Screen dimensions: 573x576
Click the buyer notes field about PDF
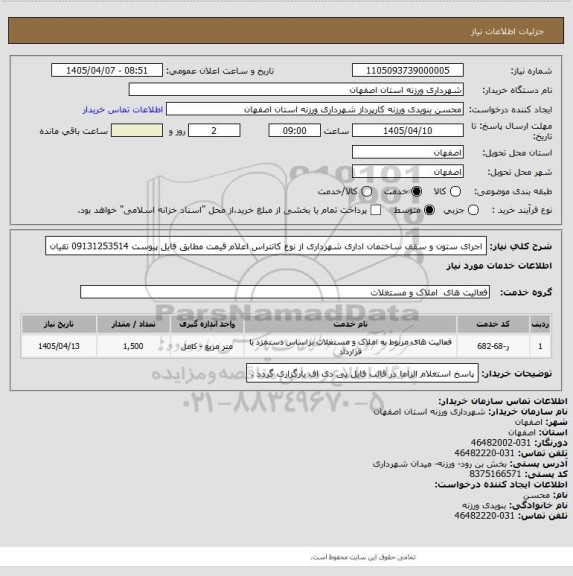[x=362, y=373]
